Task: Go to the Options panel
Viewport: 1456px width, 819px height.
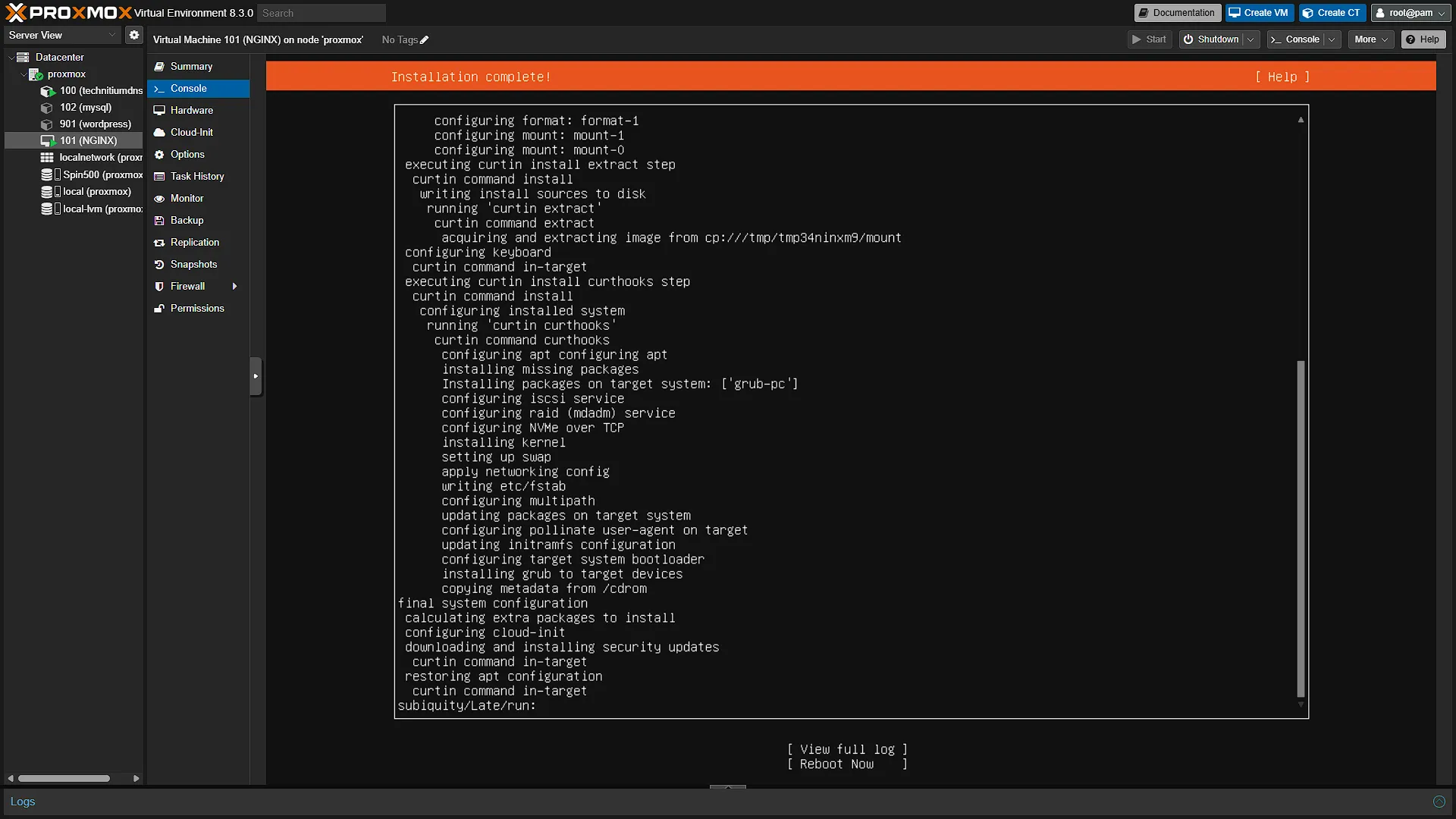Action: point(198,155)
